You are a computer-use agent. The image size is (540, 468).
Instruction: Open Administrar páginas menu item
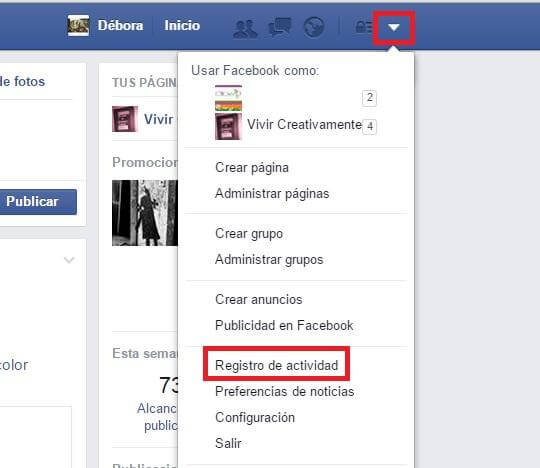coord(272,194)
